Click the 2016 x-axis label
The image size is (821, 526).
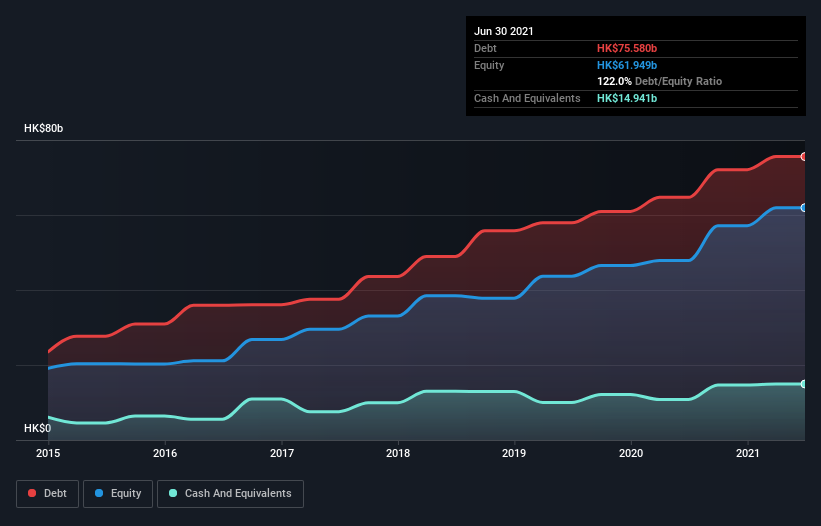(165, 453)
